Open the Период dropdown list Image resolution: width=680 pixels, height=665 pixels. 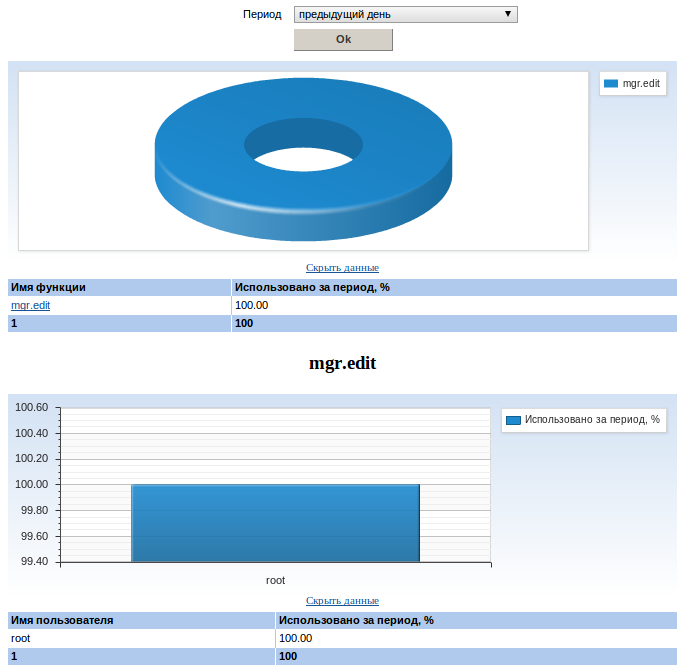click(x=405, y=14)
